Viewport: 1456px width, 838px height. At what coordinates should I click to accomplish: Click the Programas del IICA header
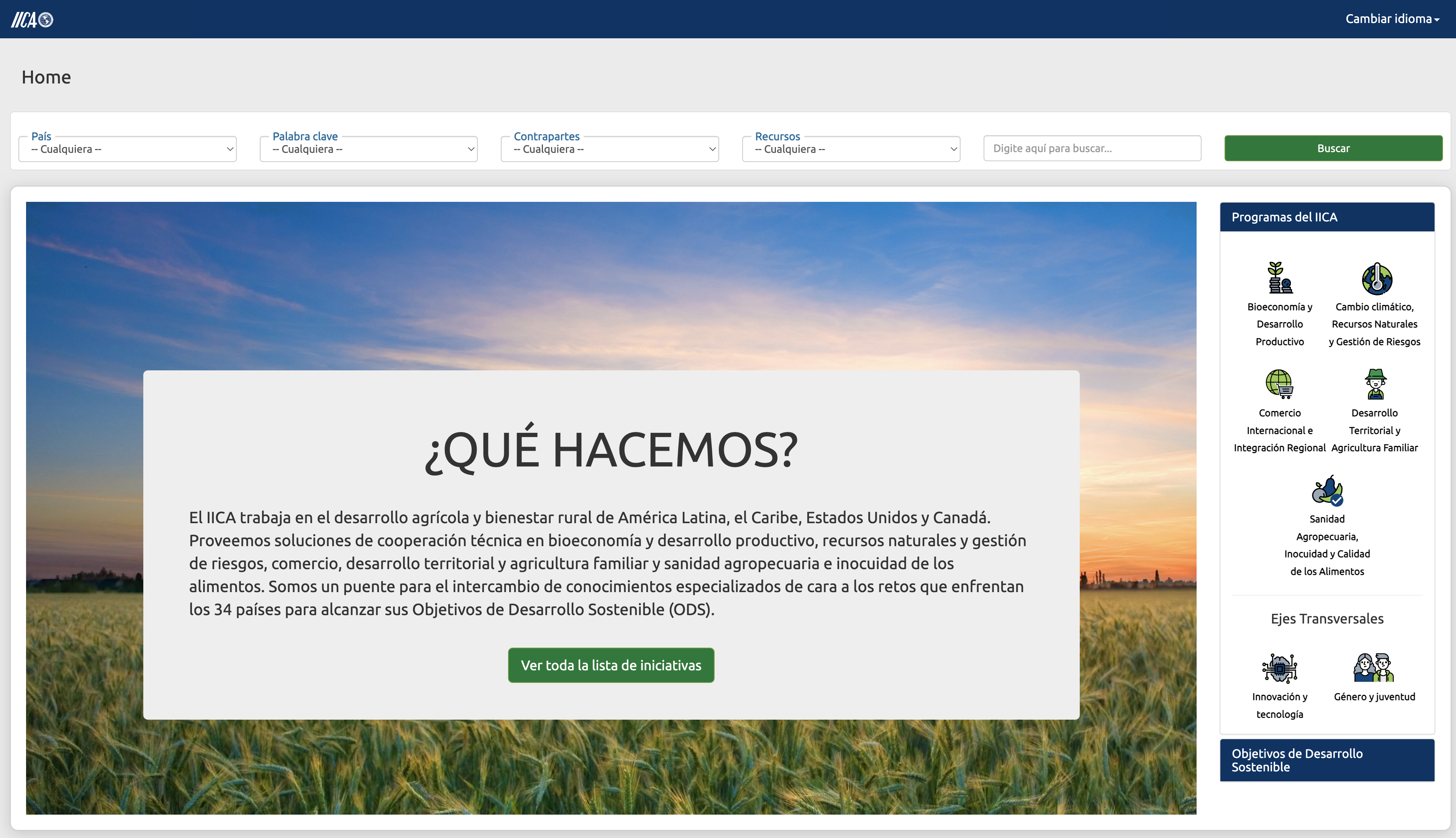click(1326, 217)
